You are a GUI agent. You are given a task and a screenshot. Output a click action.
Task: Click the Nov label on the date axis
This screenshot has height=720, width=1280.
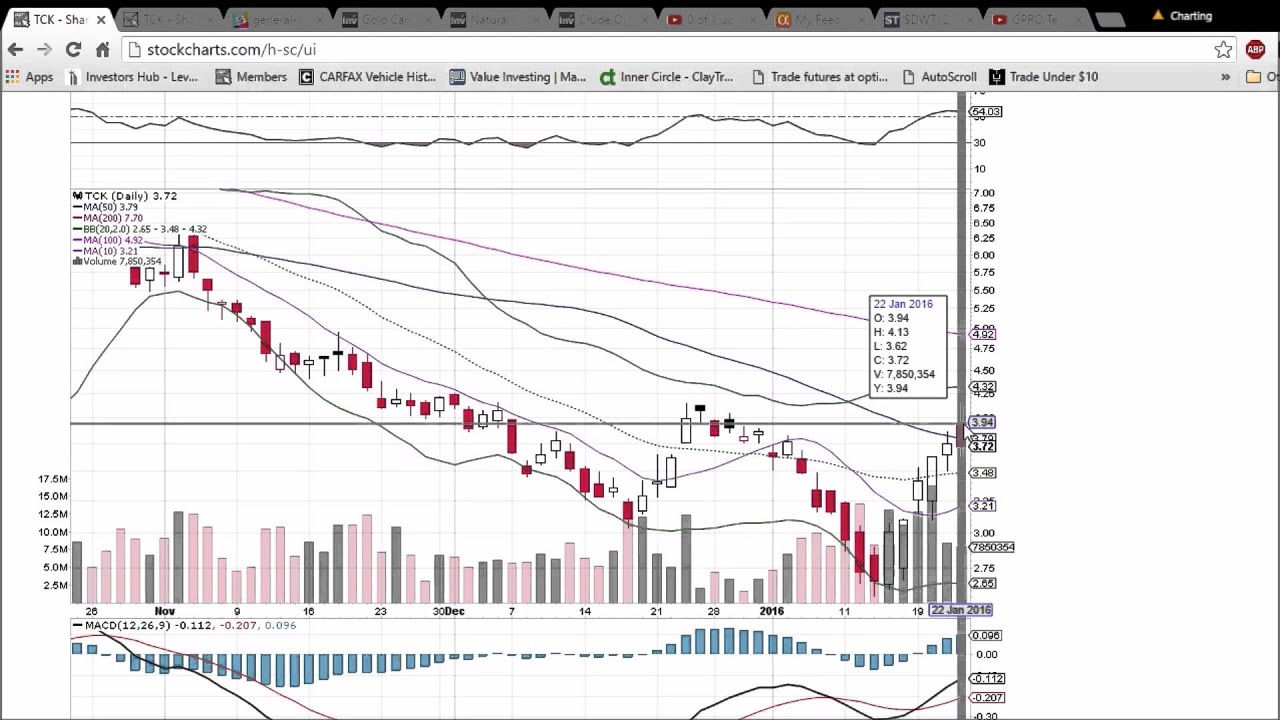(x=165, y=611)
